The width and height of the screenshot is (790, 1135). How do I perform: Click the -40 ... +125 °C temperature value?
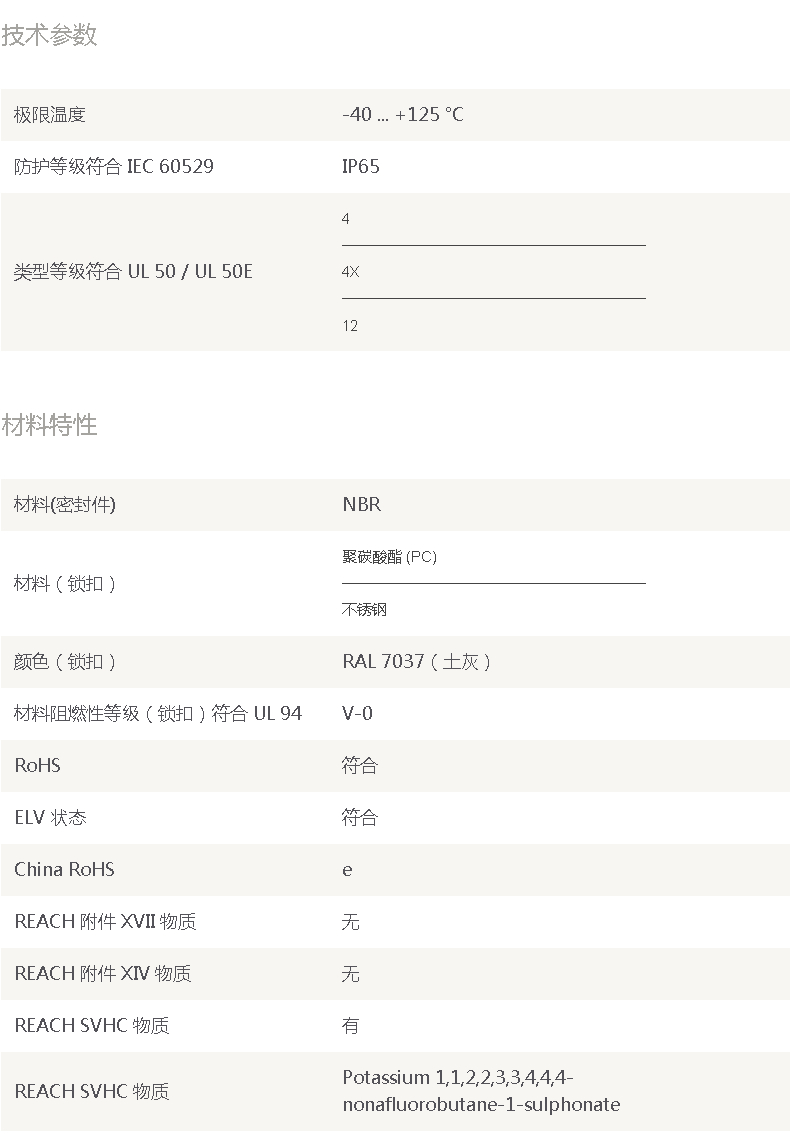click(403, 114)
